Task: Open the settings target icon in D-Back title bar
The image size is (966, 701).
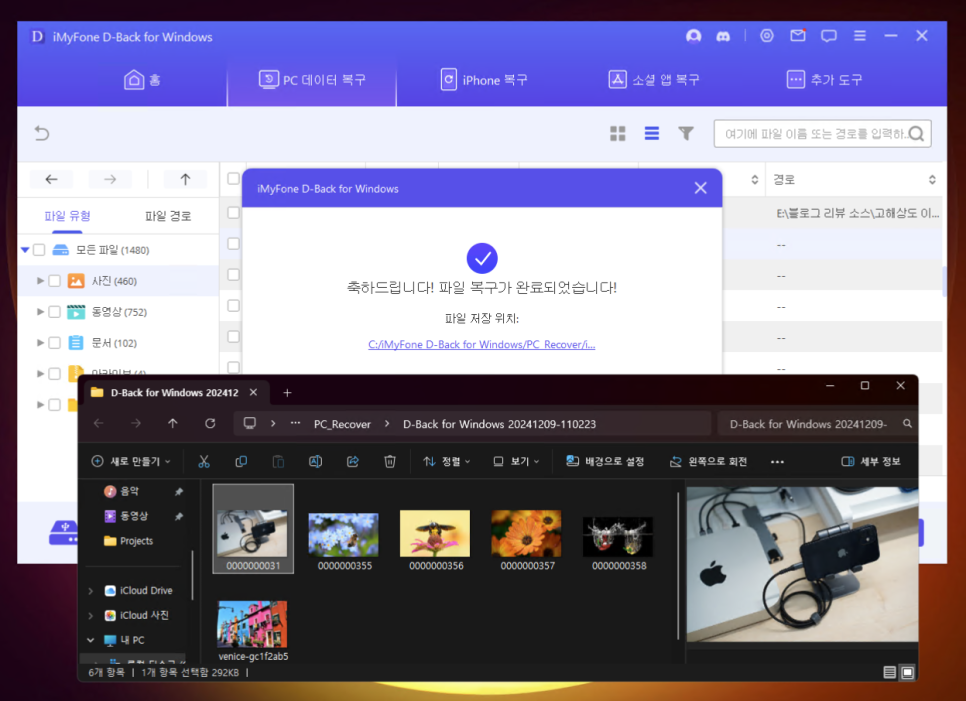Action: pyautogui.click(x=767, y=36)
